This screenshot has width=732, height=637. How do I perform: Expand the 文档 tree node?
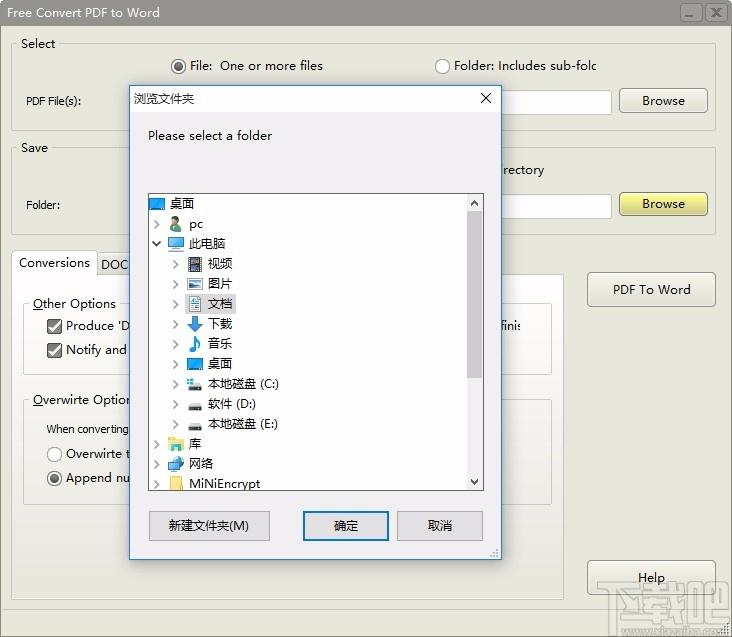click(176, 304)
